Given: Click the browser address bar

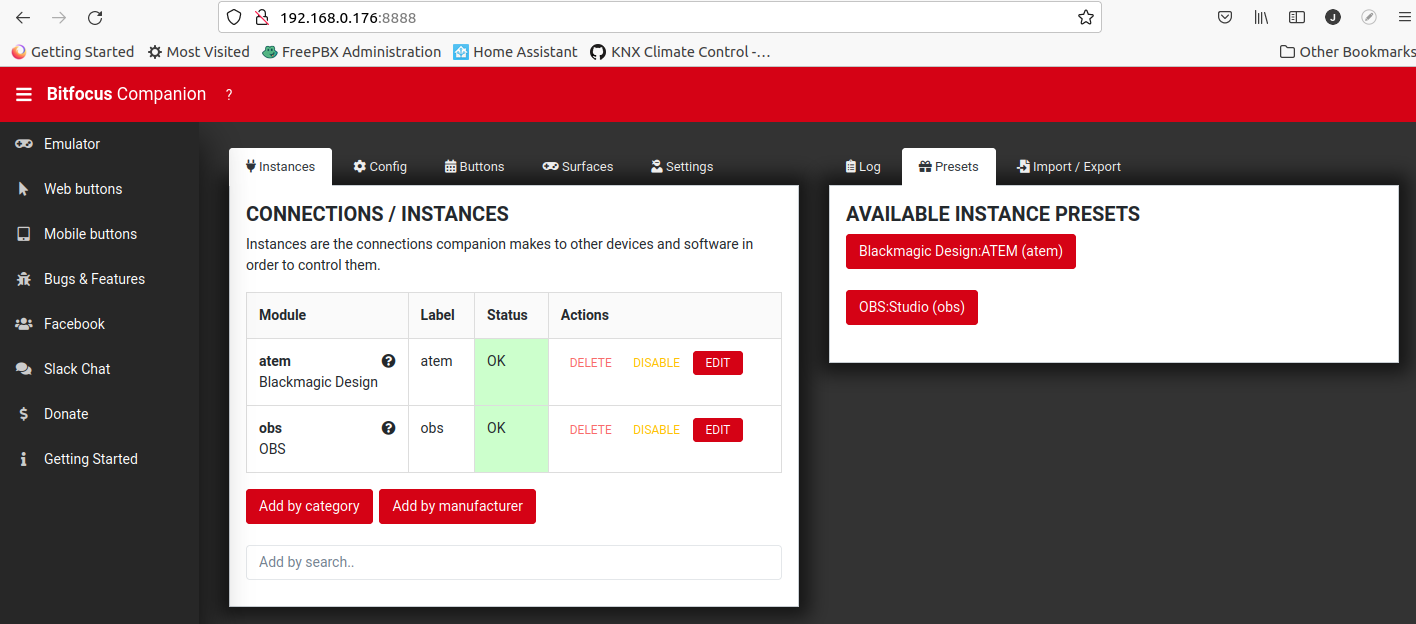Looking at the screenshot, I should pyautogui.click(x=660, y=17).
